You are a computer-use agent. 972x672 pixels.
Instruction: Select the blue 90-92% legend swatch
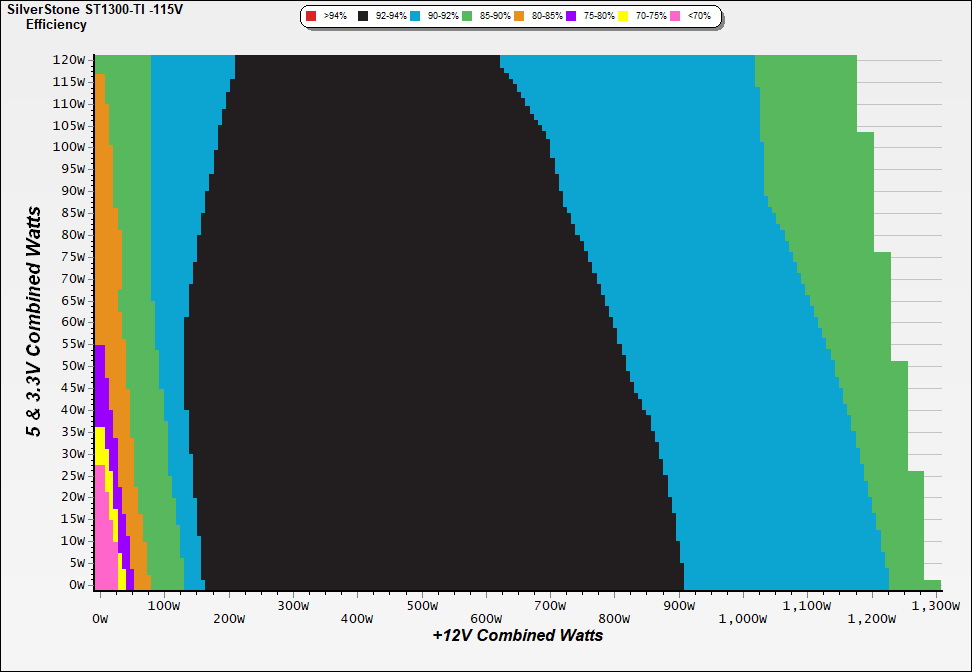pos(416,17)
